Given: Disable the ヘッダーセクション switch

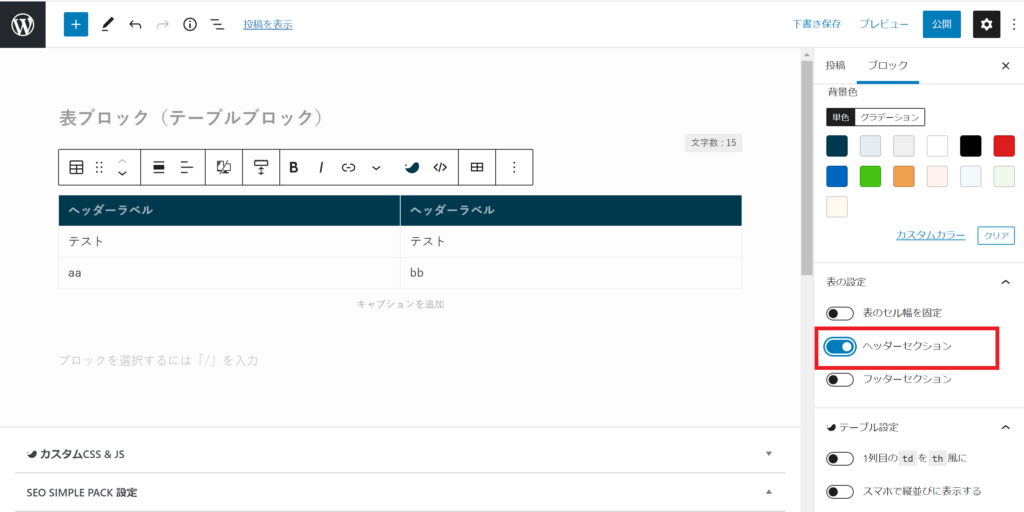Looking at the screenshot, I should coord(840,347).
